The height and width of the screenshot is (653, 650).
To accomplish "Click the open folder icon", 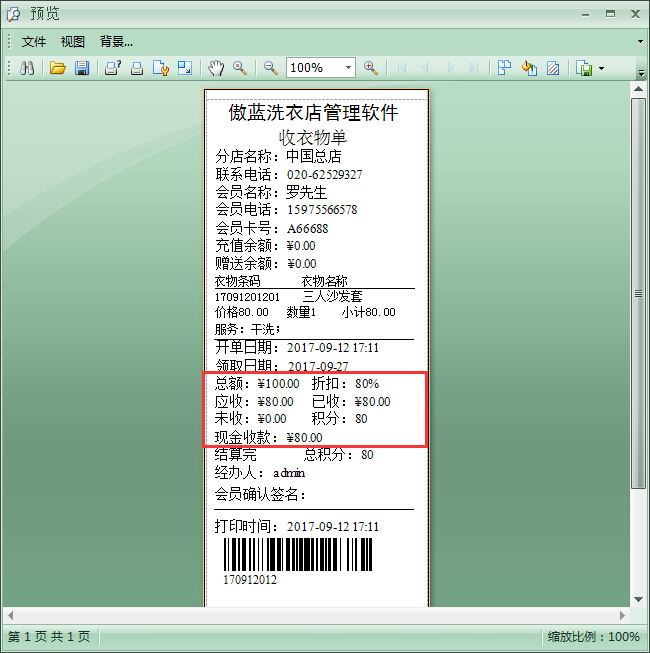I will pyautogui.click(x=58, y=68).
